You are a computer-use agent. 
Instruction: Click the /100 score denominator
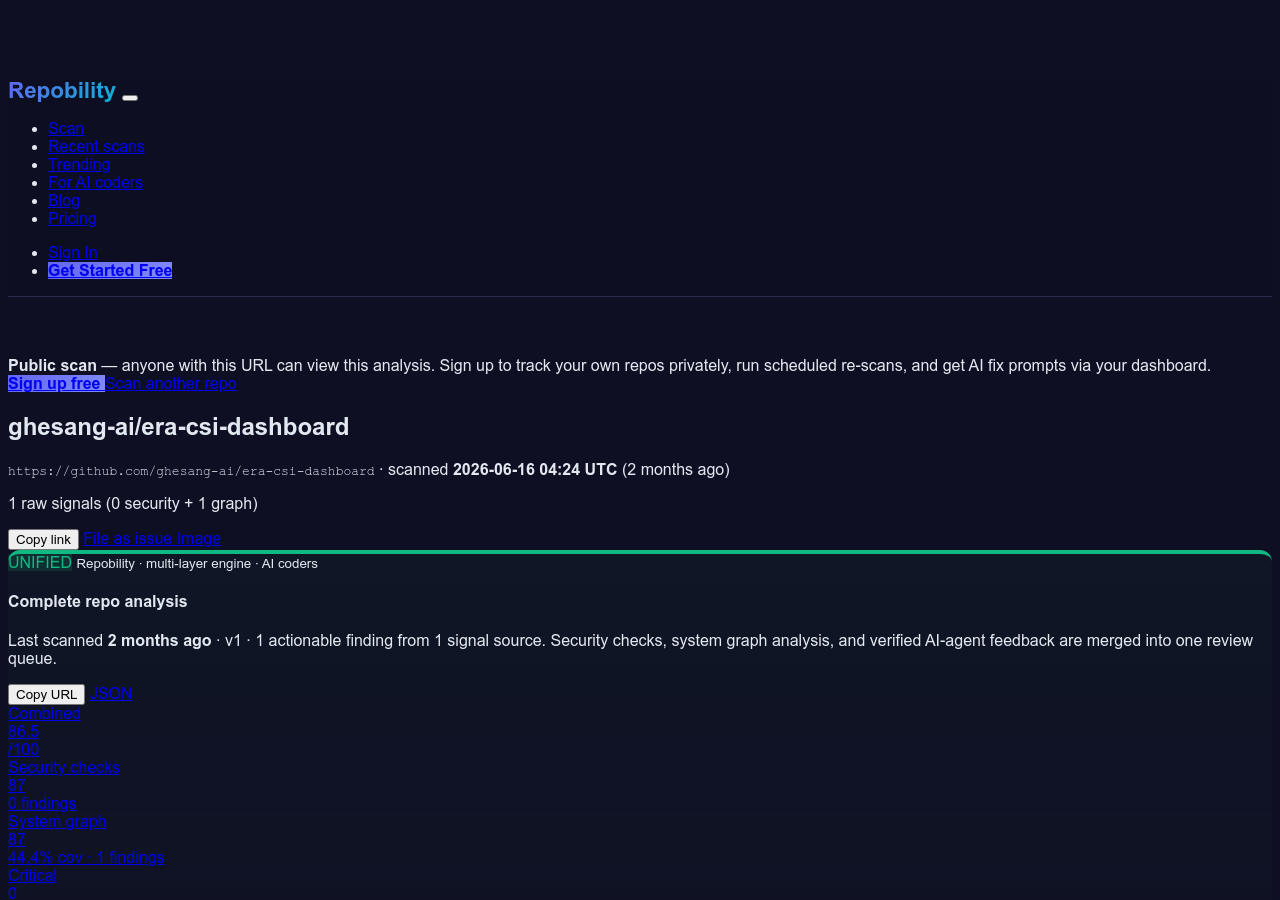click(24, 749)
